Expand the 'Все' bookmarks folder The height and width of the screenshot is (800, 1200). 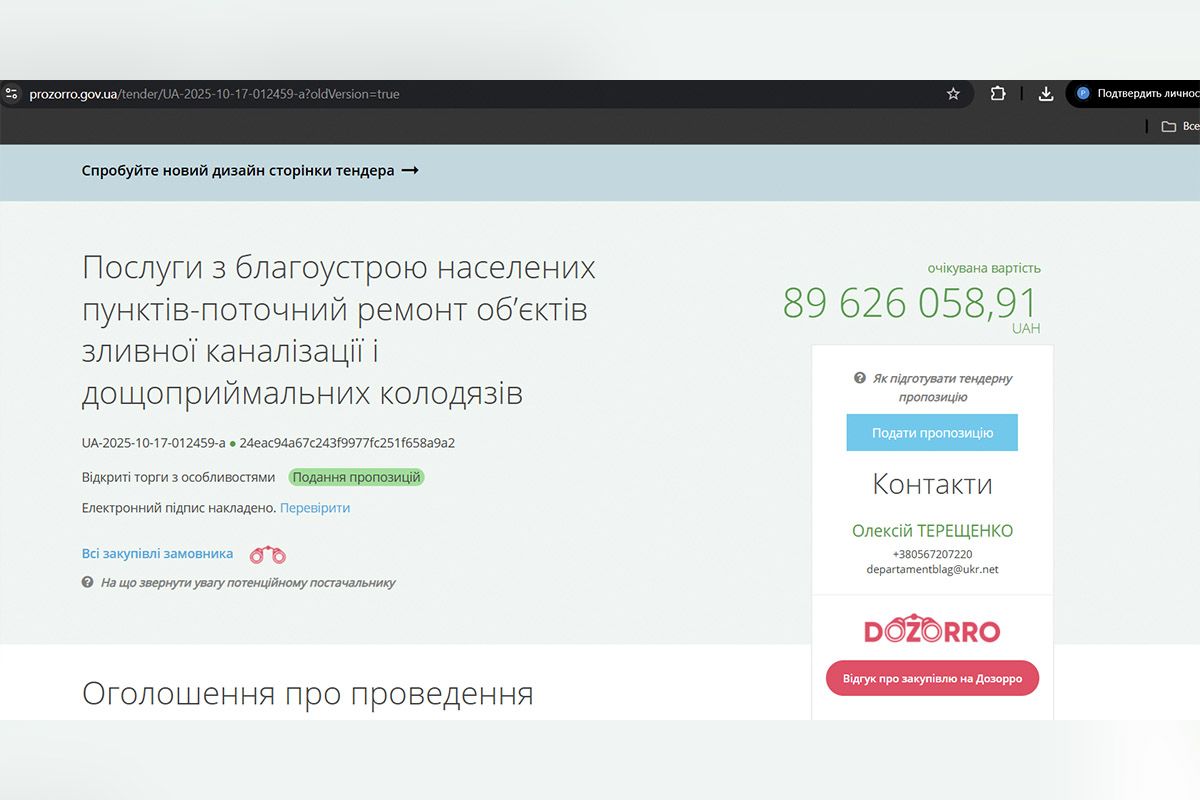1180,125
